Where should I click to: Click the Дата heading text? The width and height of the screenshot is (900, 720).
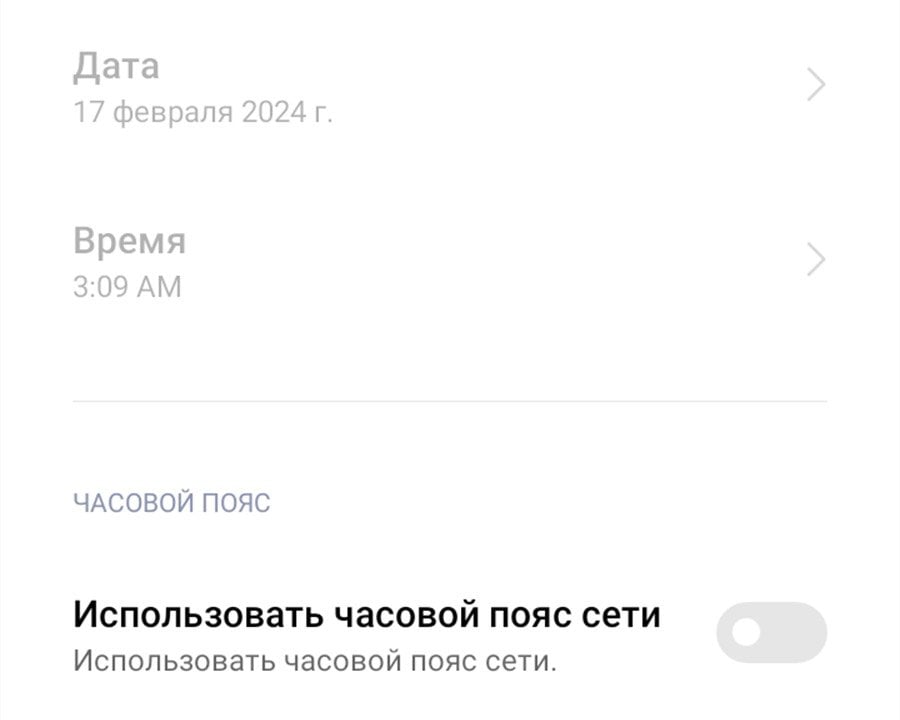click(116, 67)
